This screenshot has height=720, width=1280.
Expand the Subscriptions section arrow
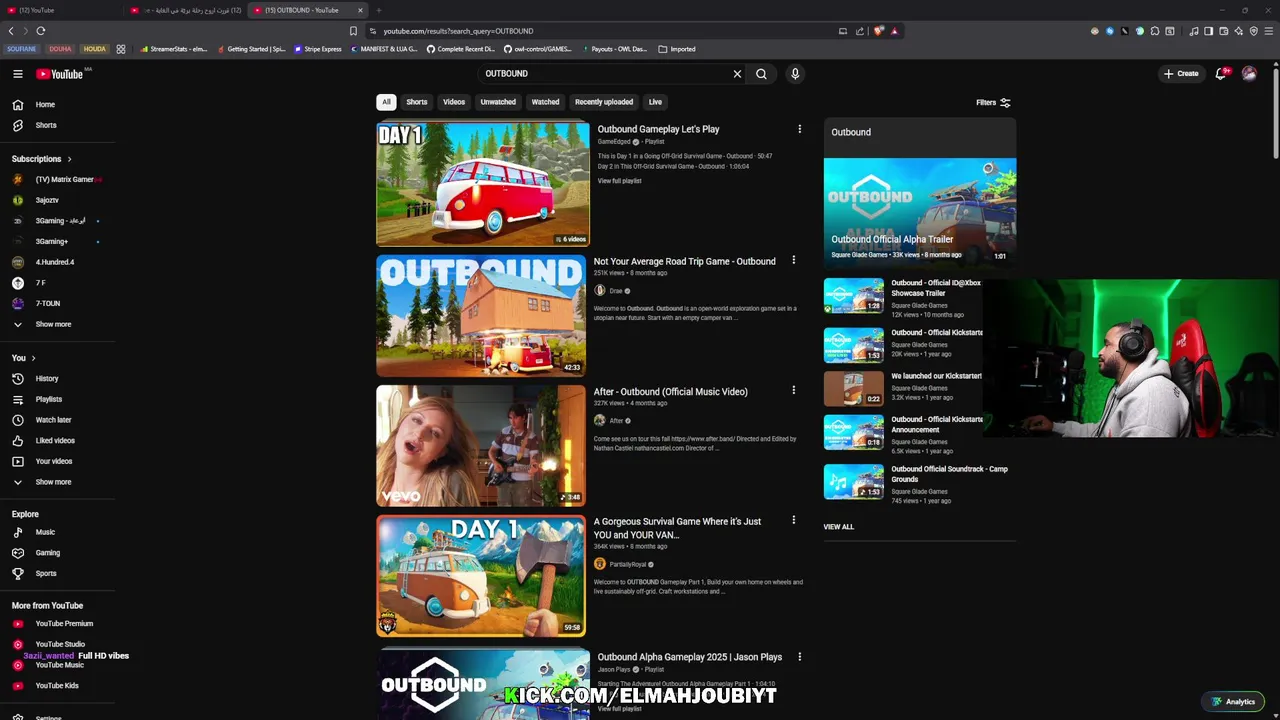pos(69,159)
